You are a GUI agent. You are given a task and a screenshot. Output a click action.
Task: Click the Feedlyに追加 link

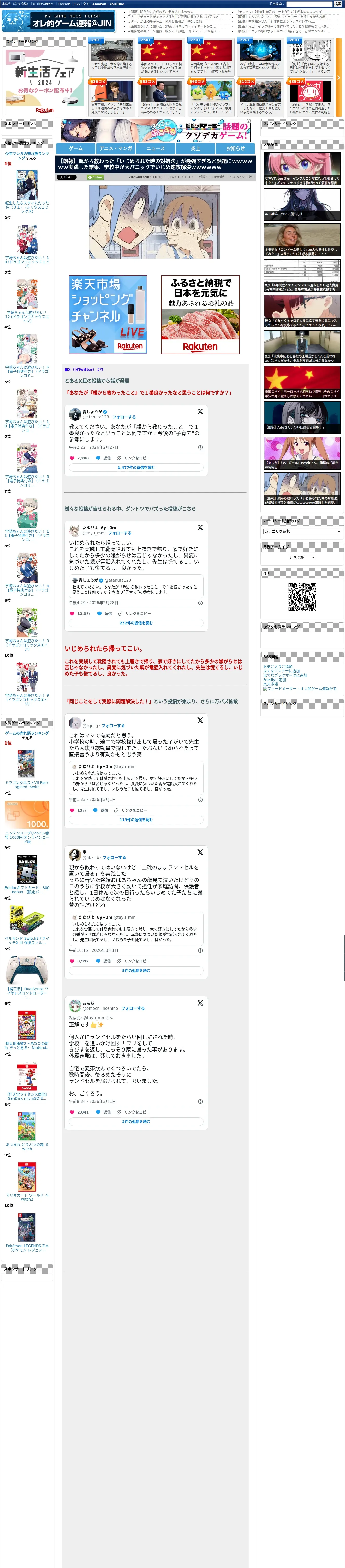tap(275, 680)
